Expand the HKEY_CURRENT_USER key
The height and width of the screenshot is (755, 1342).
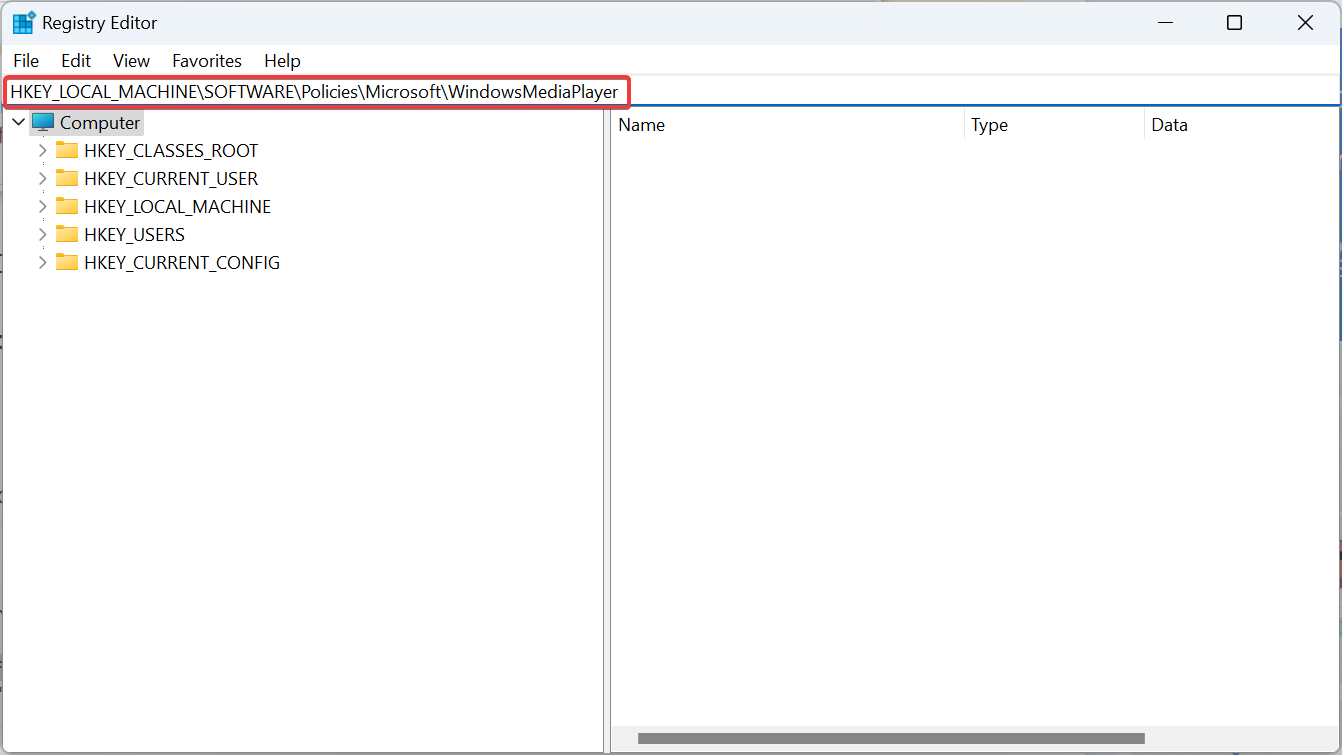(41, 178)
